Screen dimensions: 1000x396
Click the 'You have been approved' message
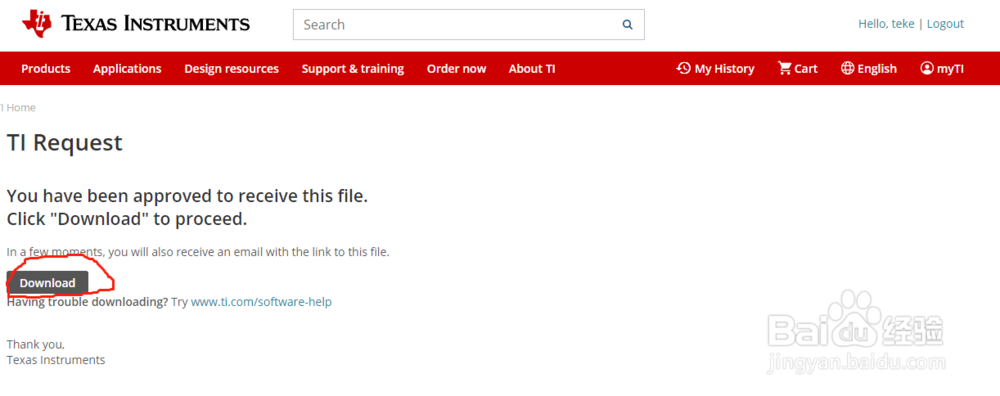pos(187,196)
